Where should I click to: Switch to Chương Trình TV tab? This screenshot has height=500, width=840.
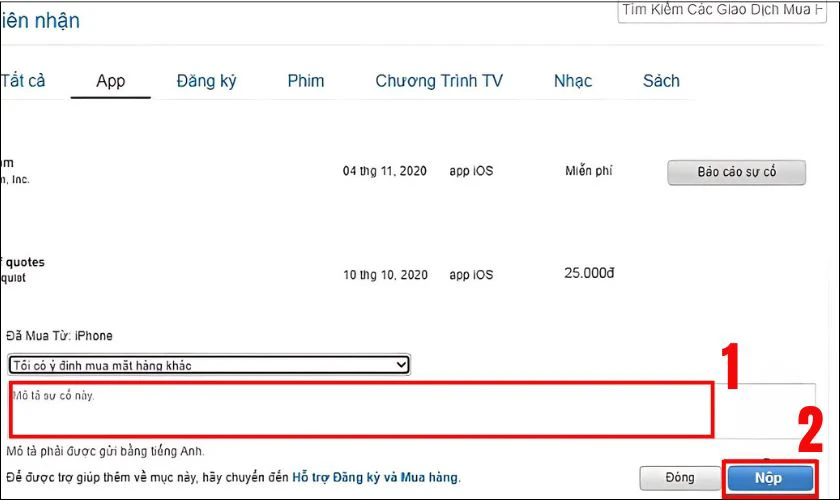(439, 81)
